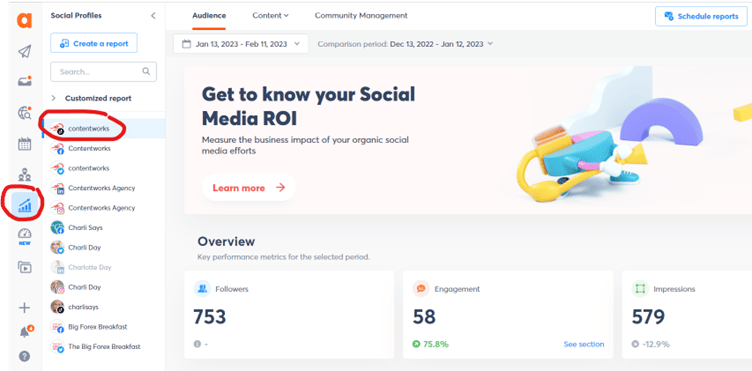The image size is (752, 371).
Task: Open the speedometer icon labeled NEW
Action: coord(24,236)
